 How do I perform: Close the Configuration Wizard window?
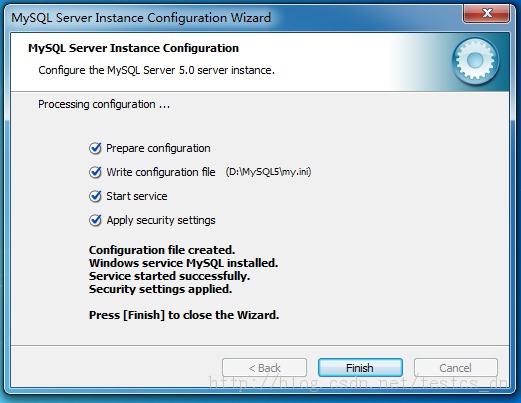point(487,14)
